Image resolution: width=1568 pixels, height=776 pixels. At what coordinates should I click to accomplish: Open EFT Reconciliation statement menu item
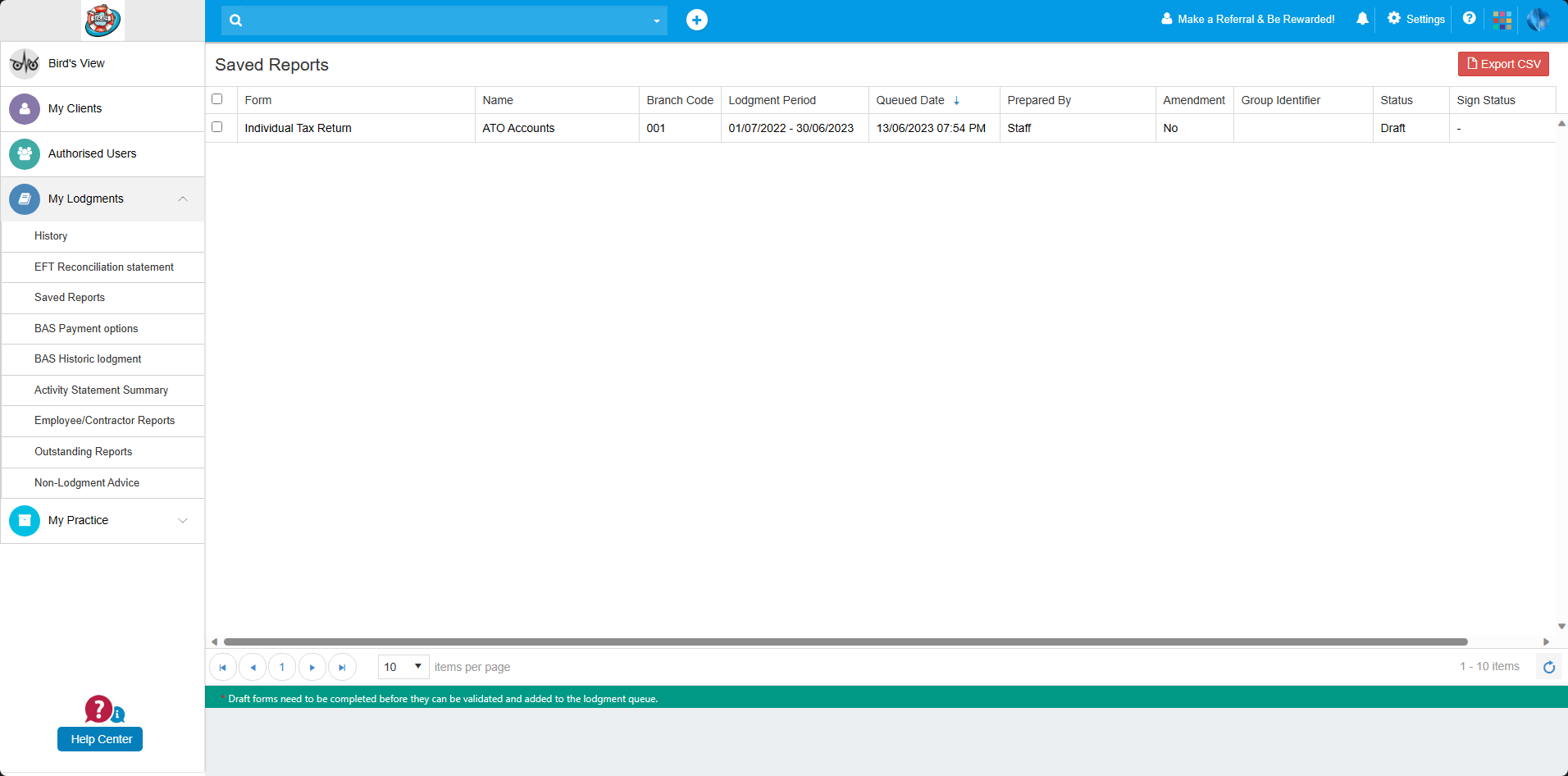[104, 267]
